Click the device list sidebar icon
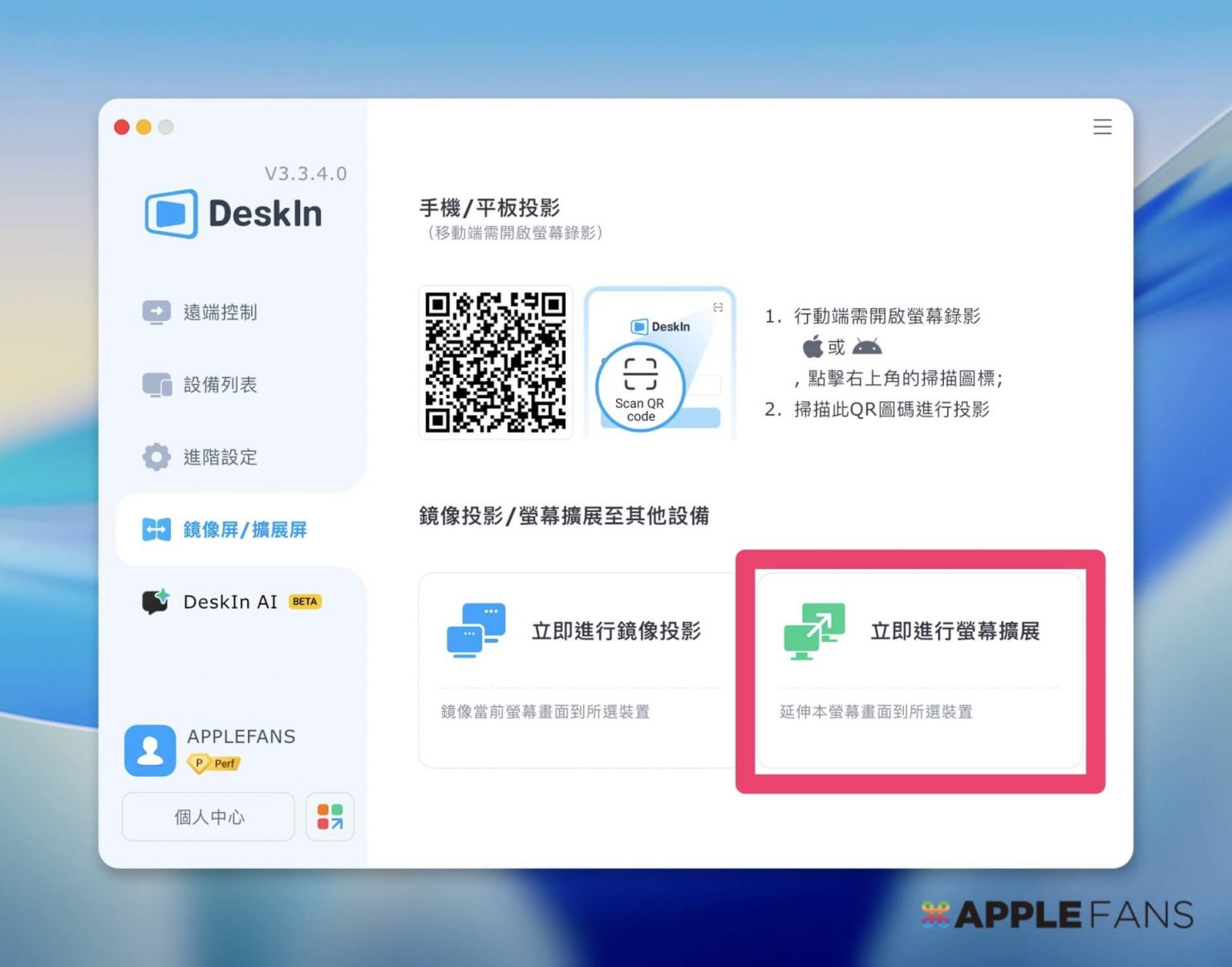 pos(156,385)
